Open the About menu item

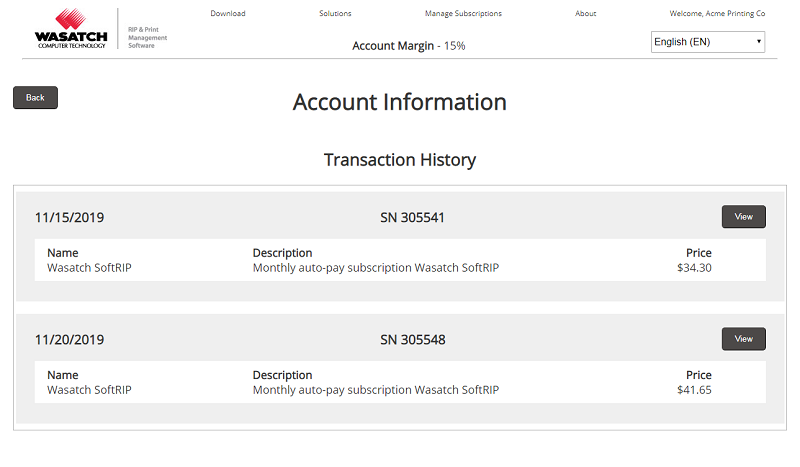tap(585, 13)
